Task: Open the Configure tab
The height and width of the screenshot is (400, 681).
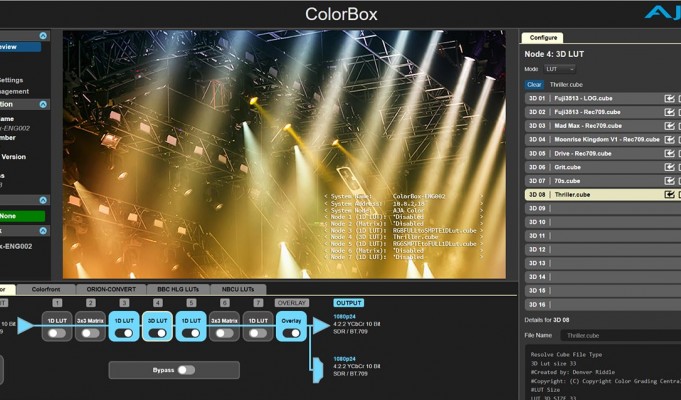Action: point(543,38)
